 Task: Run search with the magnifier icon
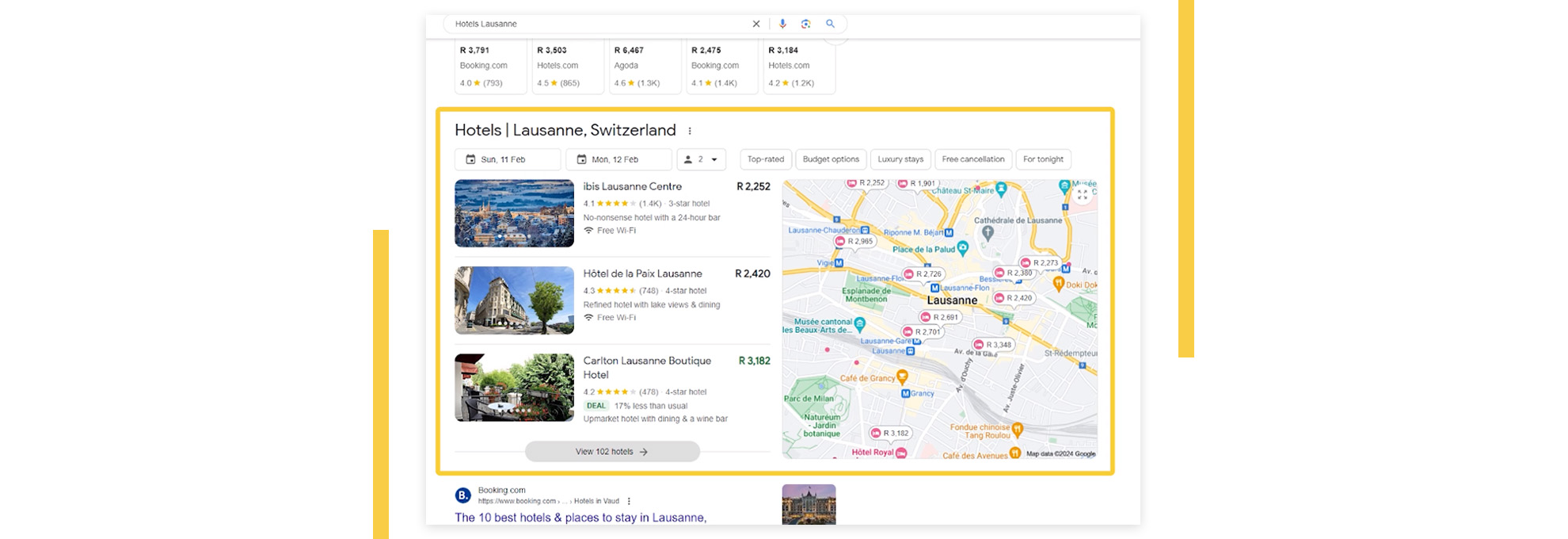click(x=830, y=24)
